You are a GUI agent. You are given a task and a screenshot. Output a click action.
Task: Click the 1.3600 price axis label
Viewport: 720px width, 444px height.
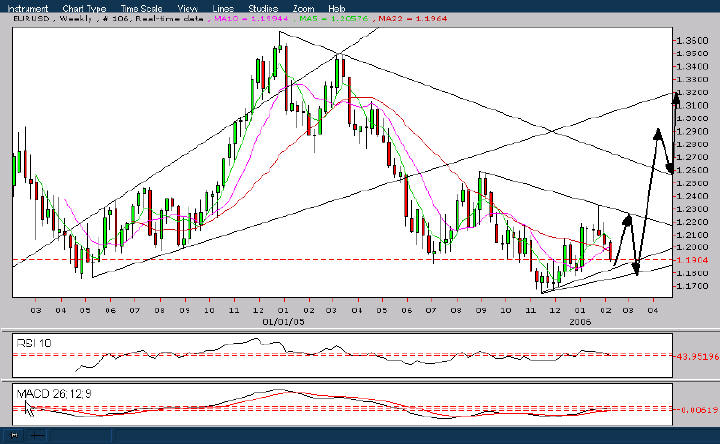tap(692, 40)
